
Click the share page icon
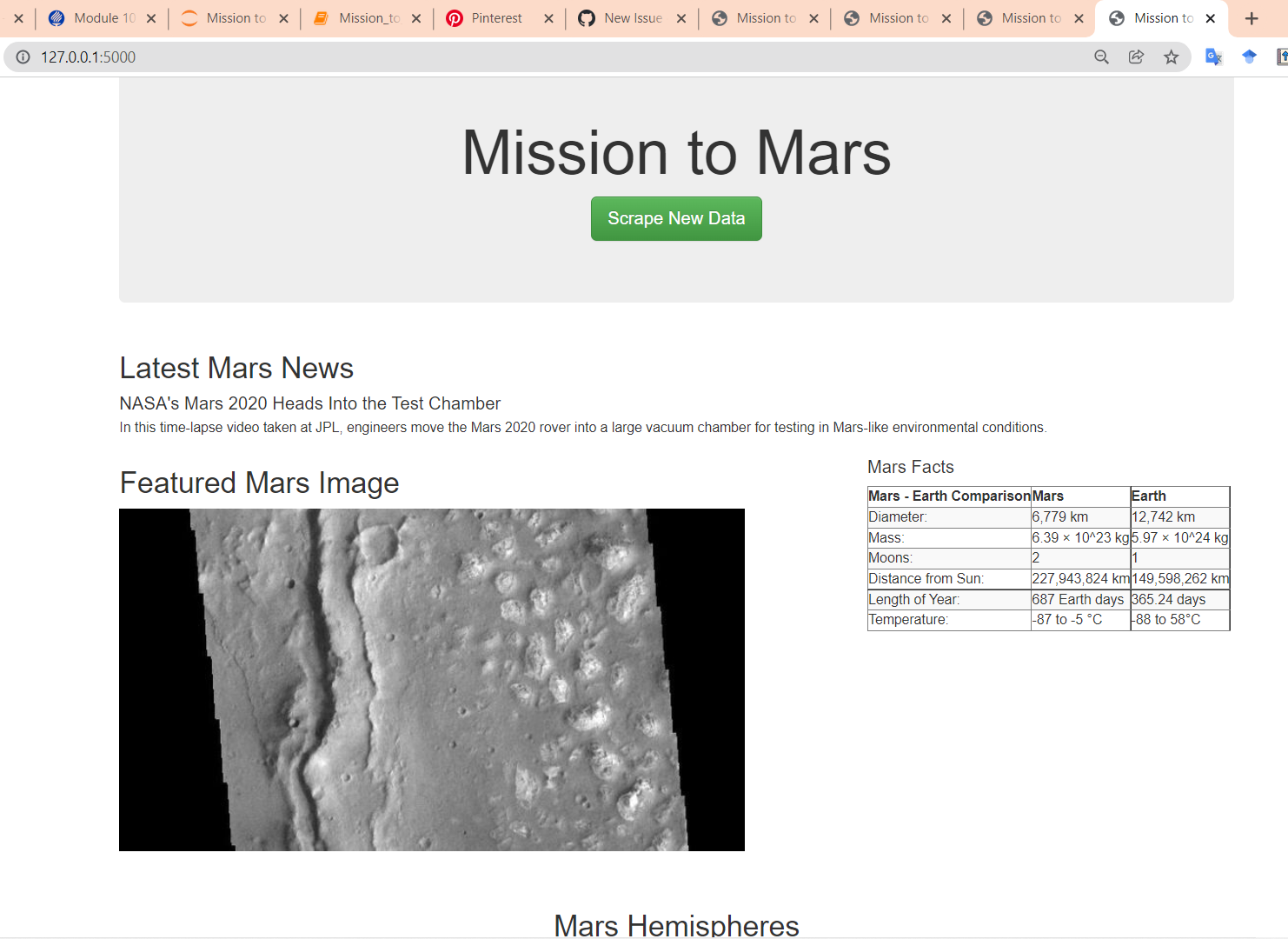coord(1136,57)
